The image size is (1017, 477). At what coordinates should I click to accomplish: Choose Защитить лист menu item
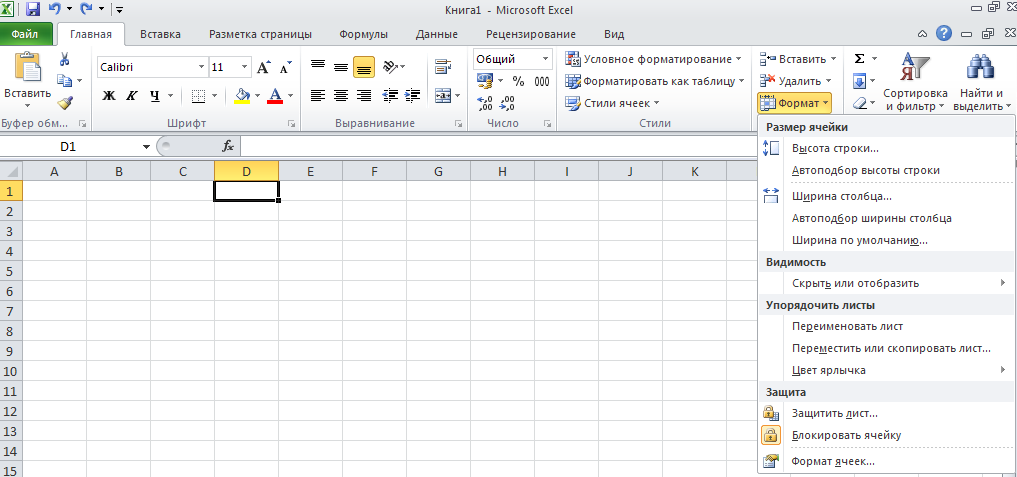885,413
